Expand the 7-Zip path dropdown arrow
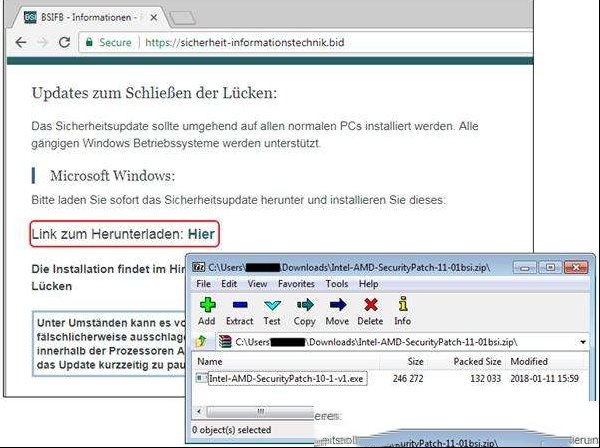The width and height of the screenshot is (600, 448). [x=583, y=342]
